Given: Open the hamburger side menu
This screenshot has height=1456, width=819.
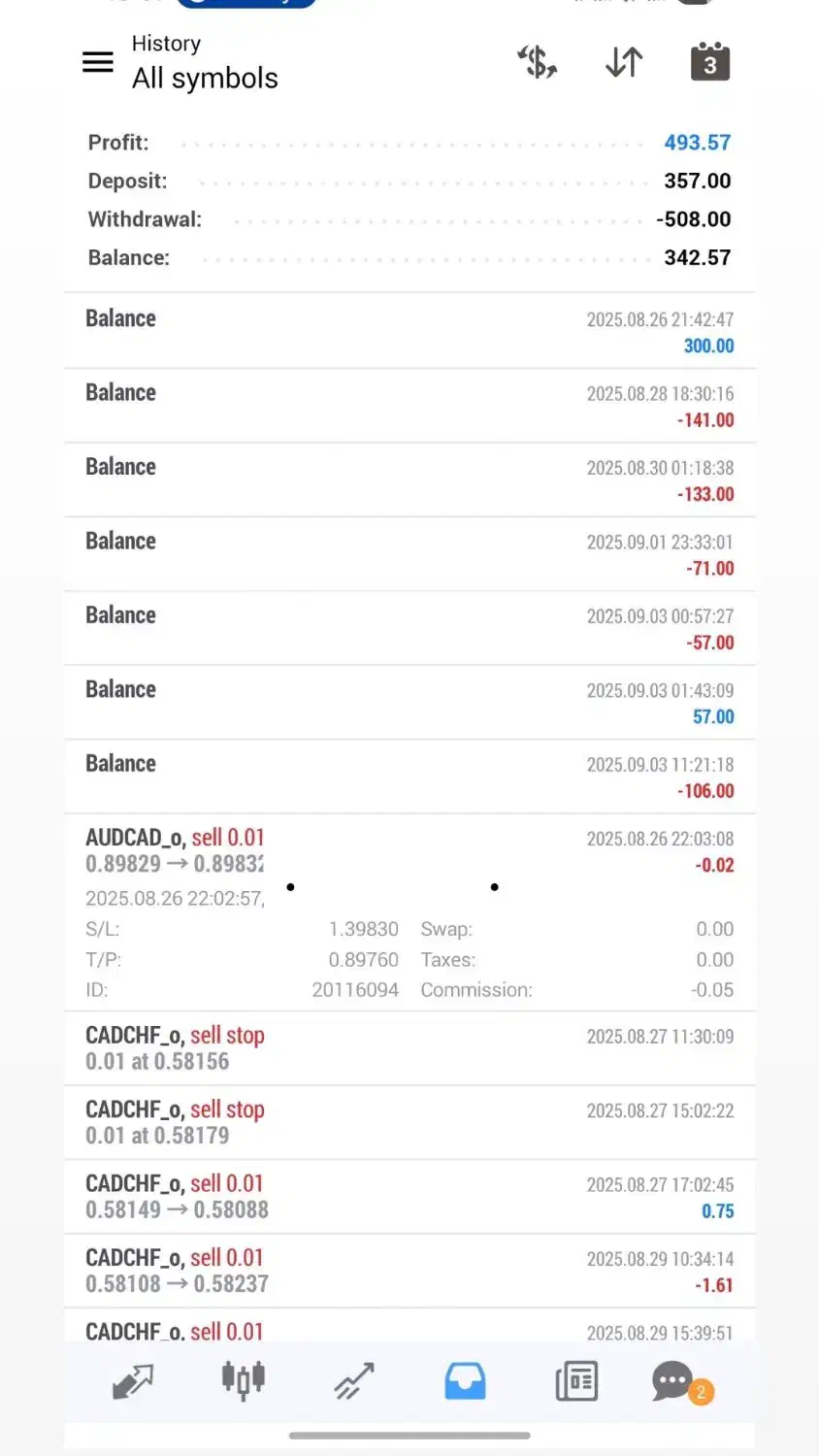Looking at the screenshot, I should (97, 63).
